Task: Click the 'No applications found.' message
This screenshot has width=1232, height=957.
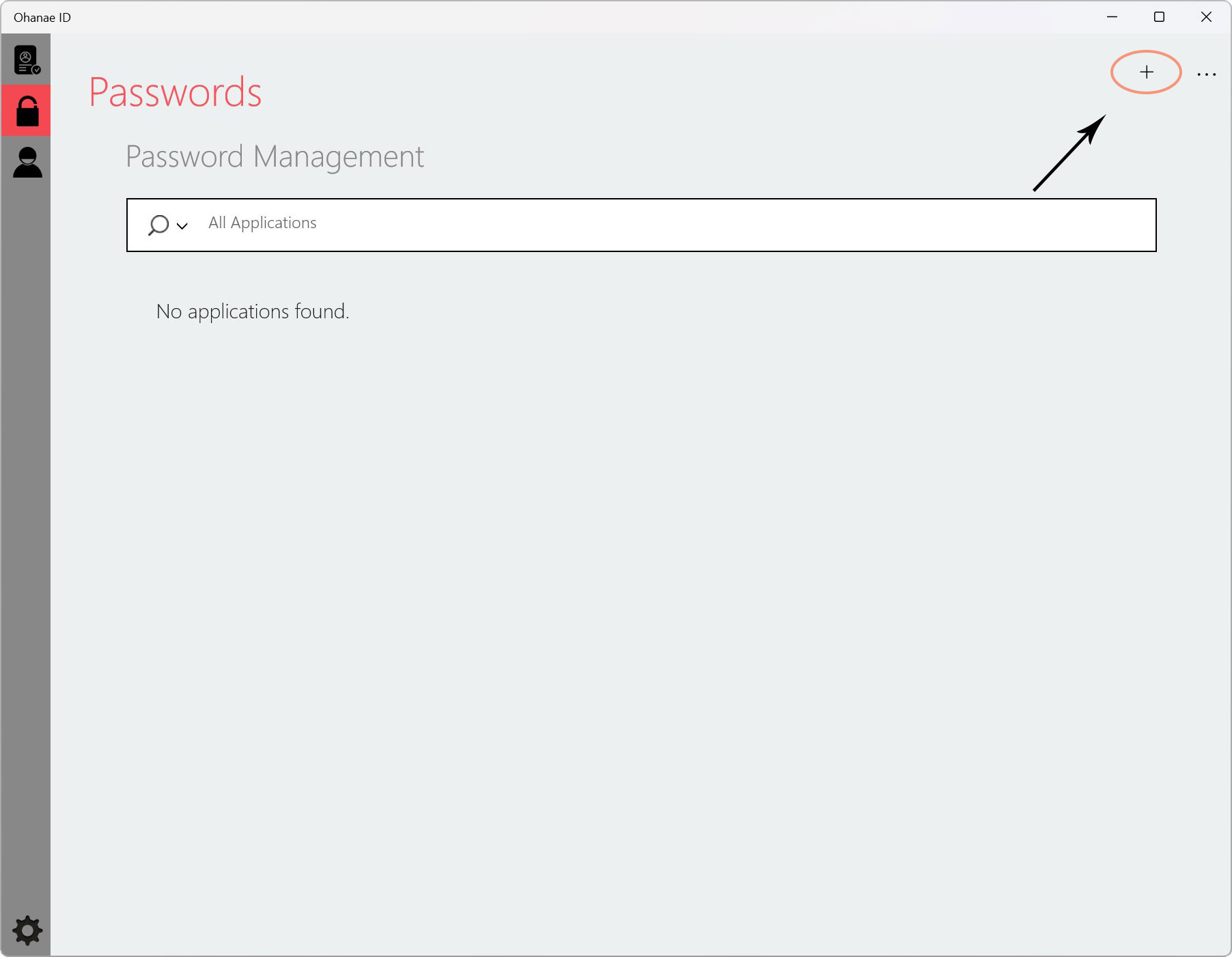Action: pyautogui.click(x=253, y=311)
